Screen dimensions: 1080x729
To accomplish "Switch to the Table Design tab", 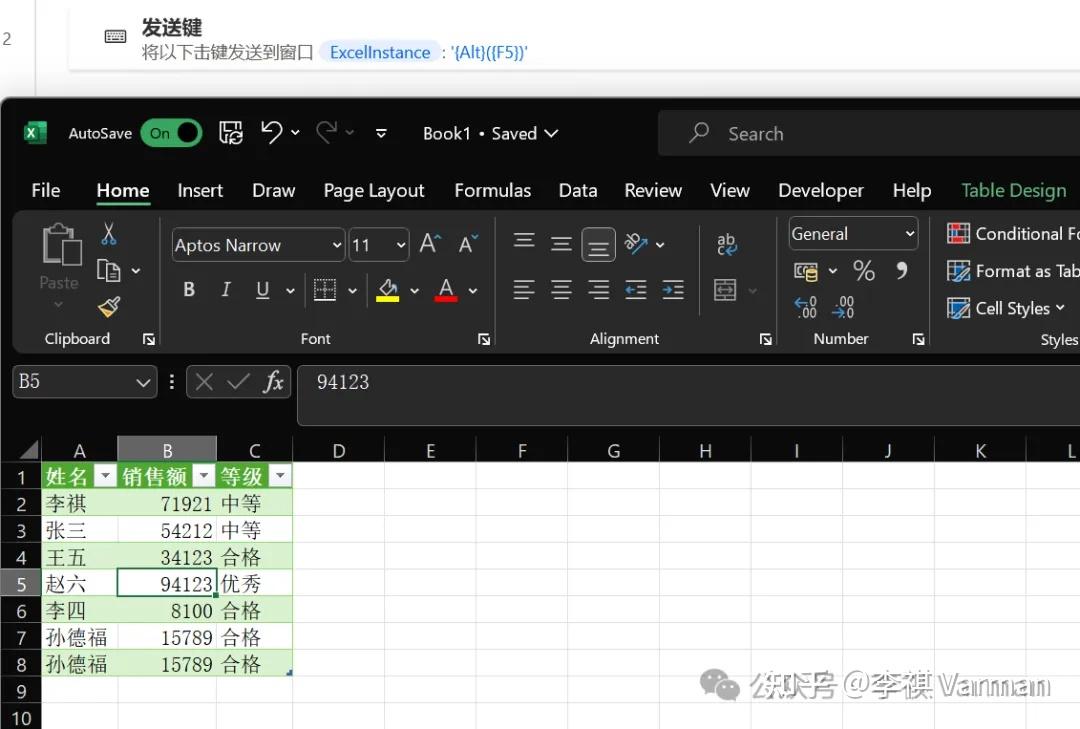I will [1013, 190].
